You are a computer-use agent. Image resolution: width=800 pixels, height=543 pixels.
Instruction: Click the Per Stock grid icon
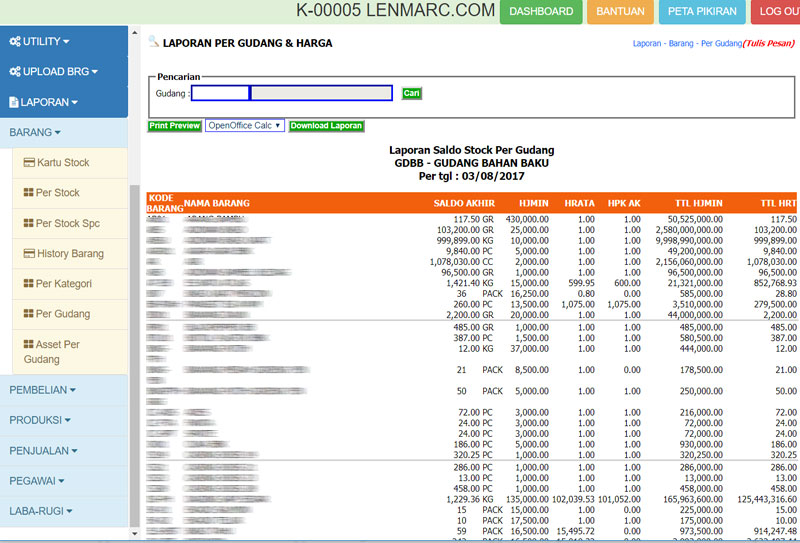coord(29,192)
